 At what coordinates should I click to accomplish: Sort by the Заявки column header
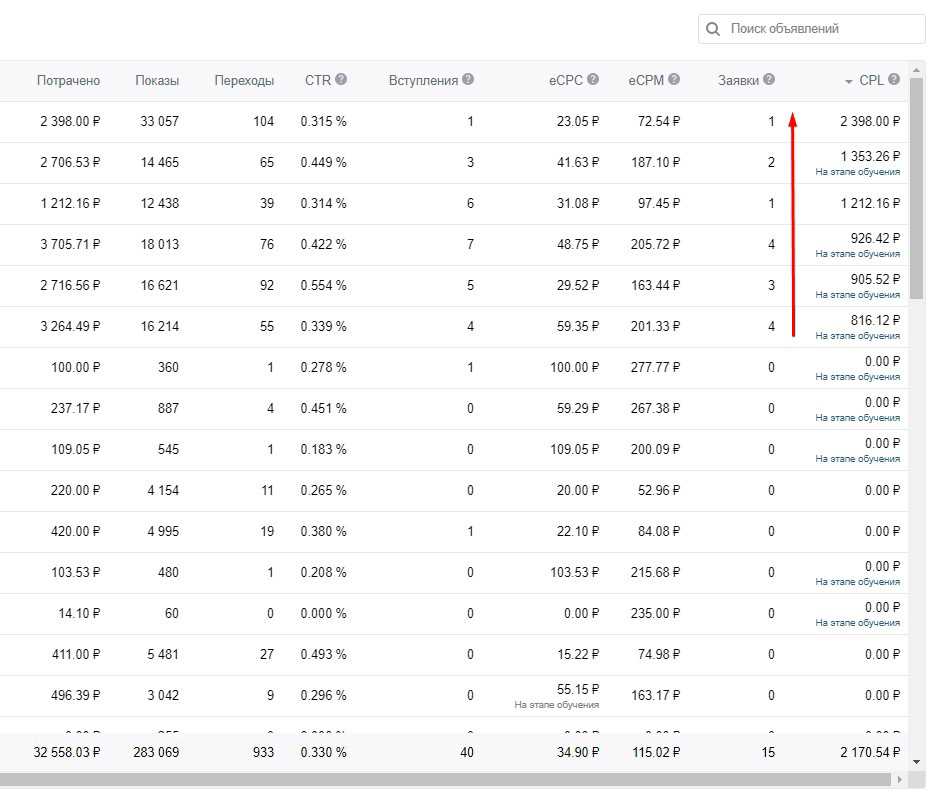point(739,81)
